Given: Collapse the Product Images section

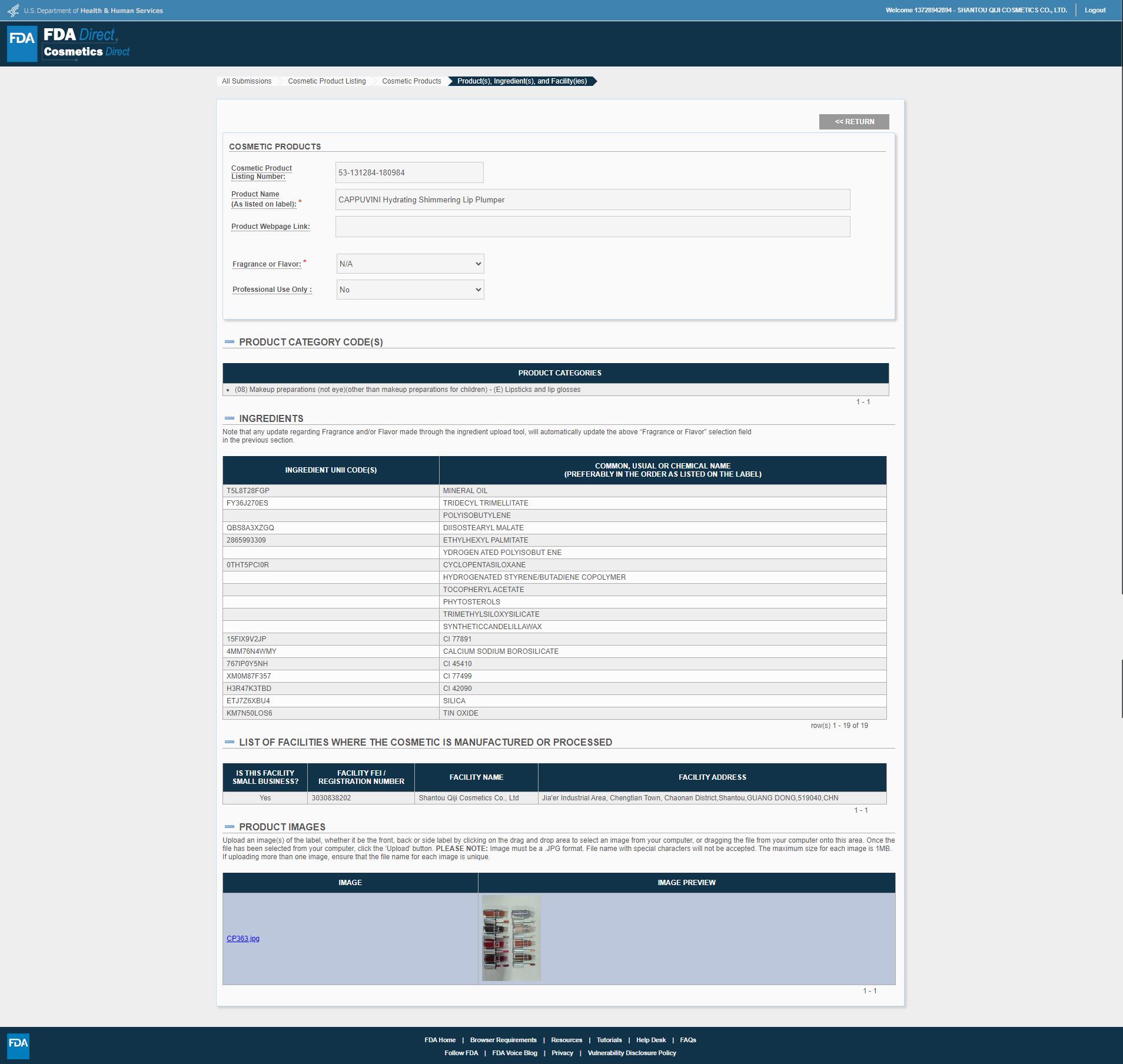Looking at the screenshot, I should 230,827.
